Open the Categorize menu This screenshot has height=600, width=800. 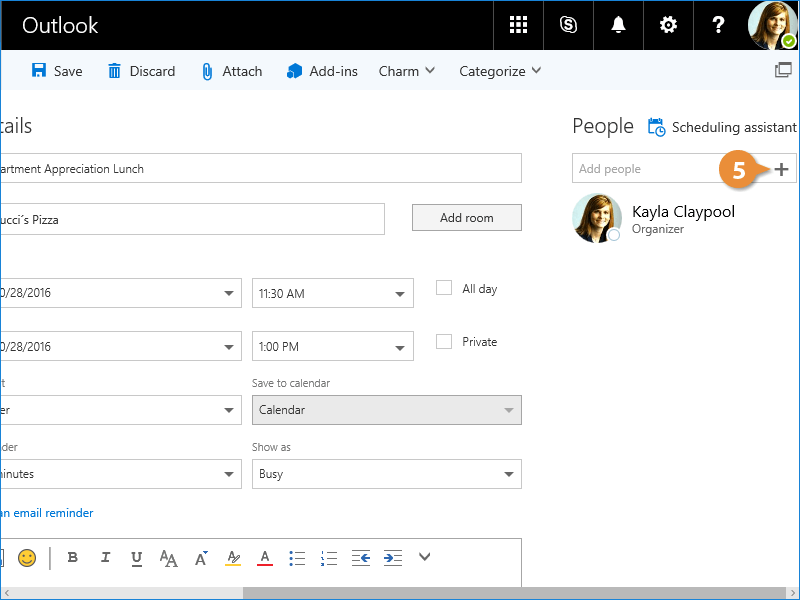click(500, 71)
